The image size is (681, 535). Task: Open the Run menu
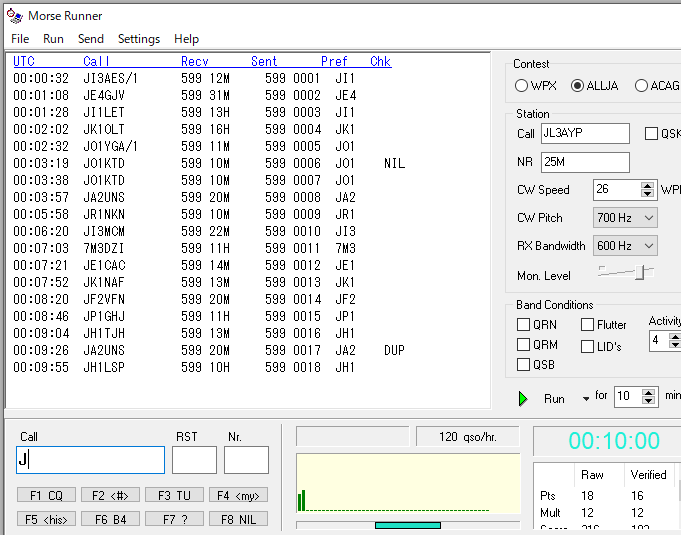click(53, 39)
